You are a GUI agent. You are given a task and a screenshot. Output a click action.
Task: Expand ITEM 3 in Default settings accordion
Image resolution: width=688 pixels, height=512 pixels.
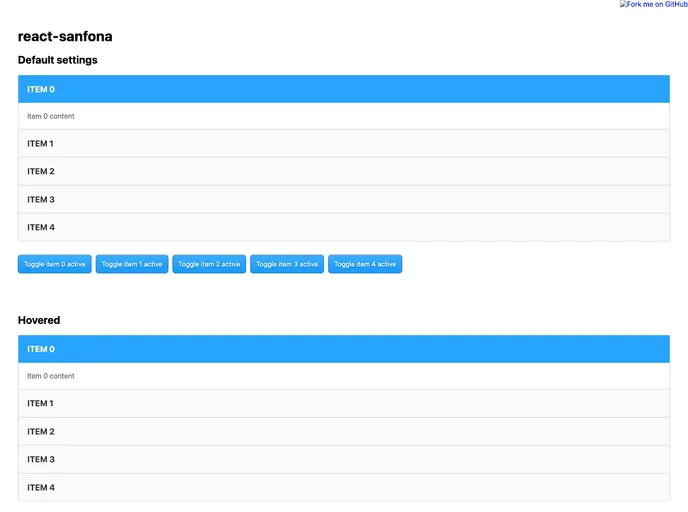coord(344,200)
